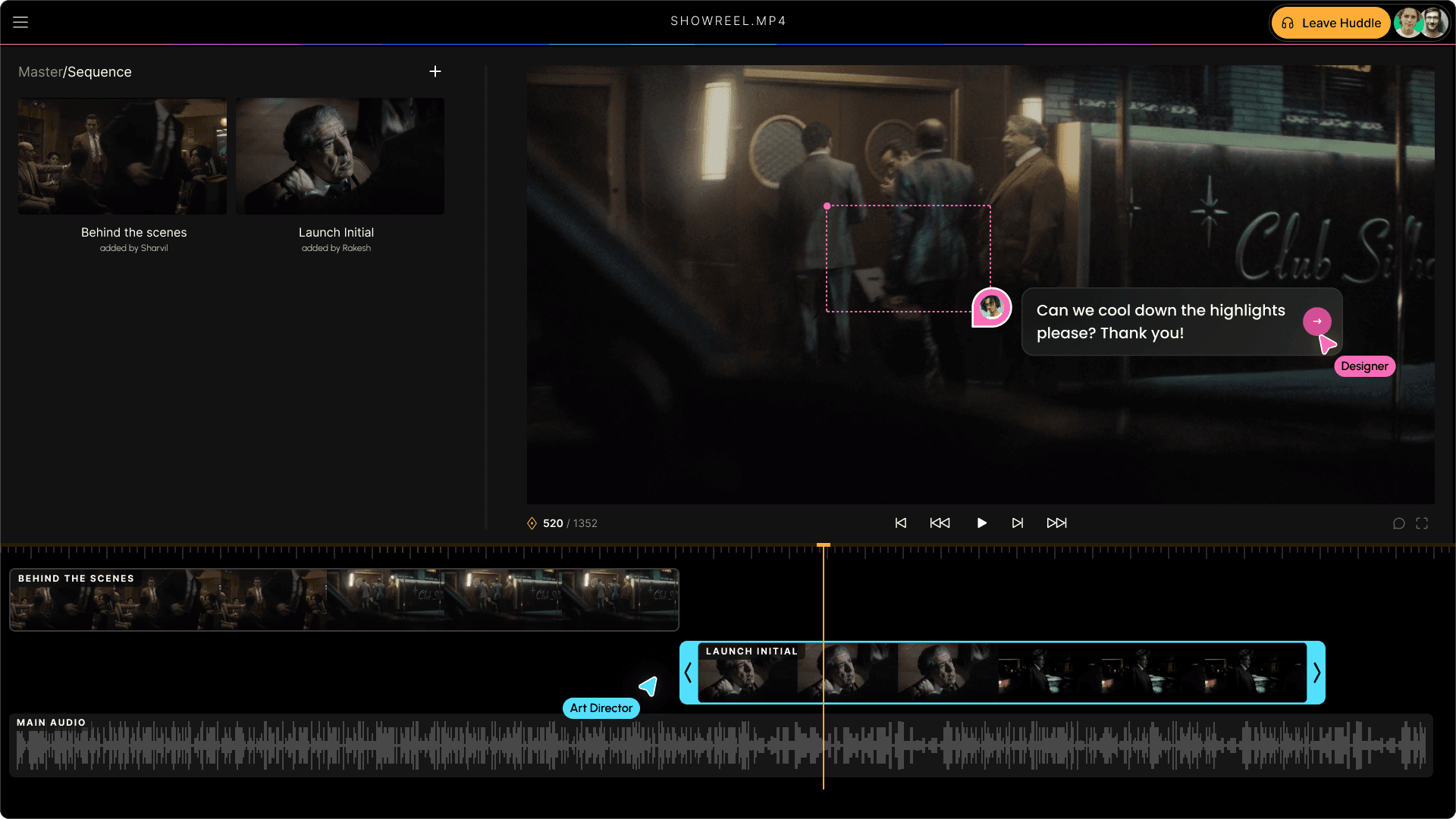Open the hamburger menu

pyautogui.click(x=20, y=21)
